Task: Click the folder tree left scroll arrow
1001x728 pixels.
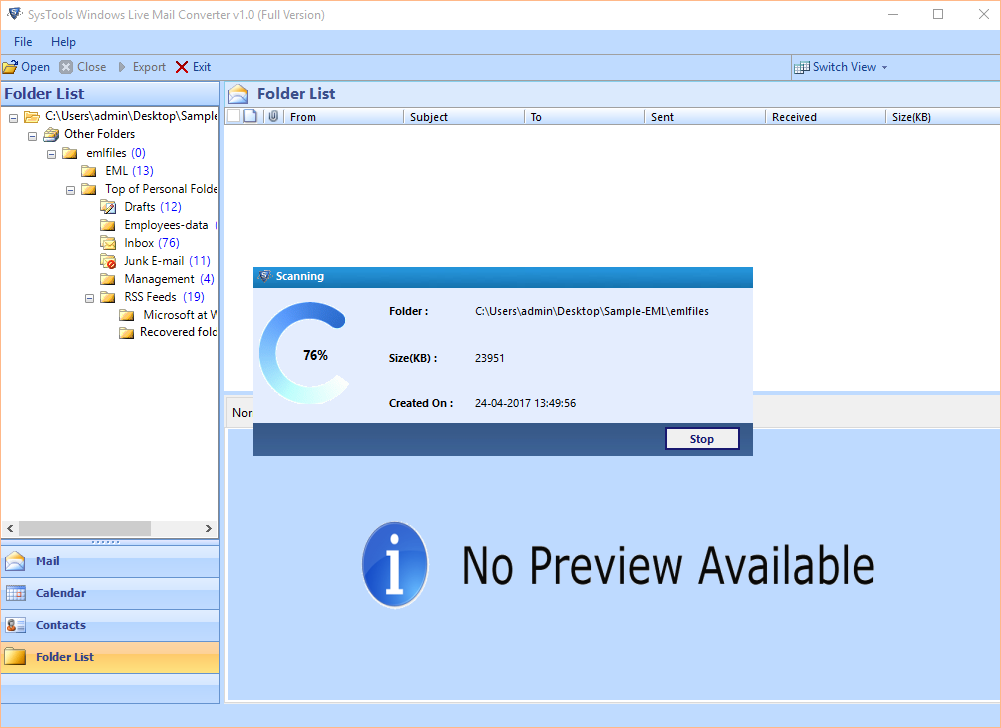Action: click(10, 528)
